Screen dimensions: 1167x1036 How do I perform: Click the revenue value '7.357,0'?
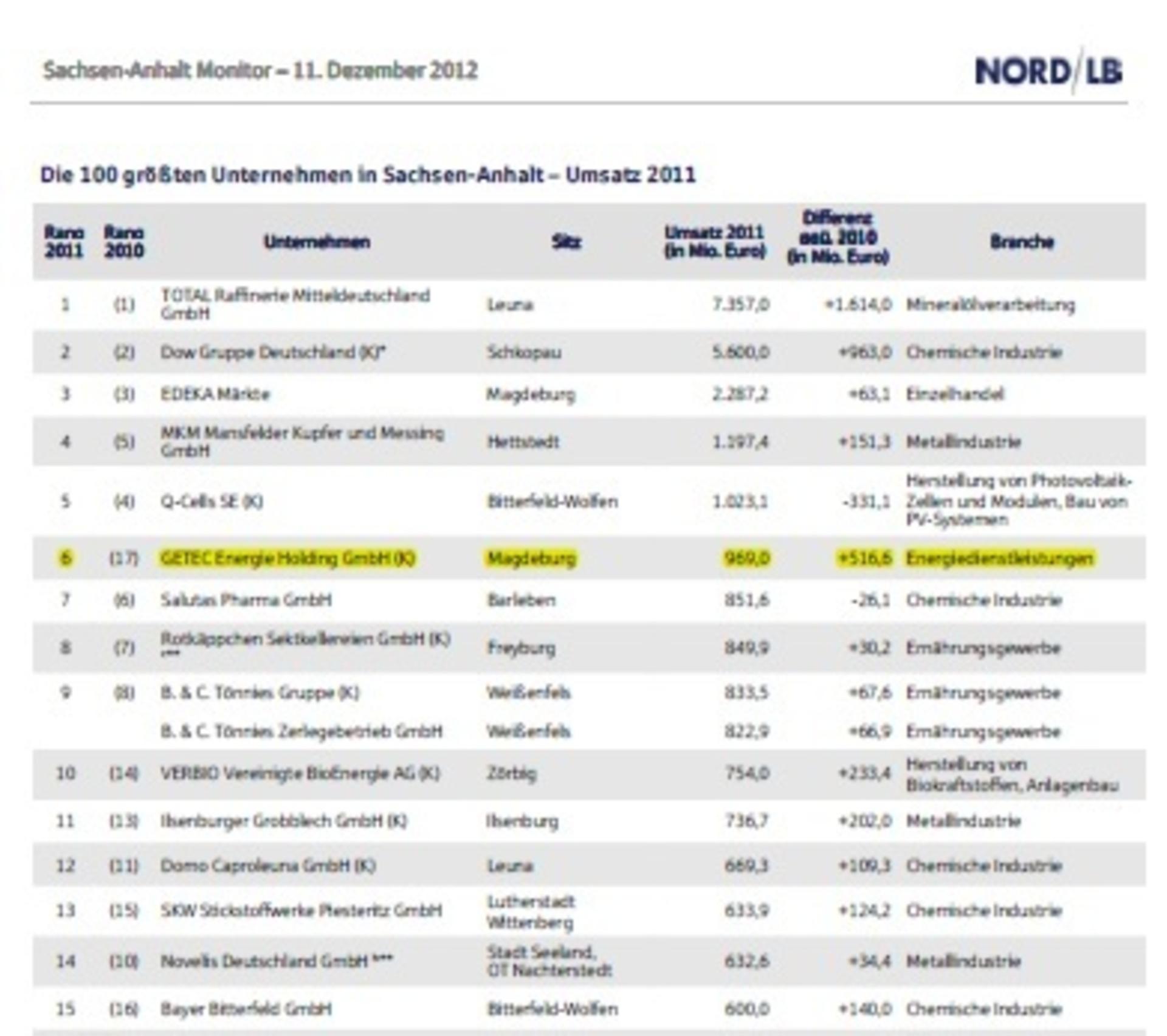tap(741, 304)
